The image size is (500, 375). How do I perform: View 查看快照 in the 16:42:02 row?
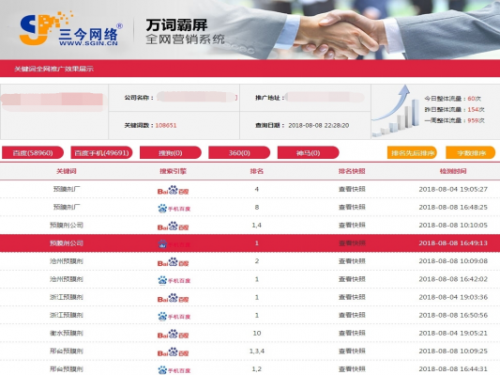352,279
